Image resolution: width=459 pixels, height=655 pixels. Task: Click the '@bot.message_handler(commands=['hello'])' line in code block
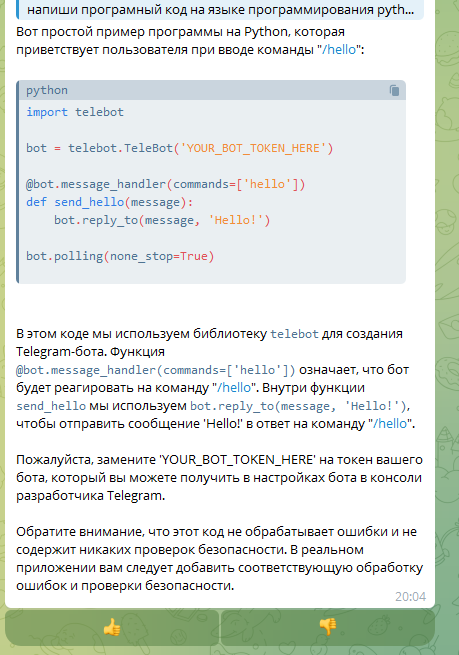(166, 184)
